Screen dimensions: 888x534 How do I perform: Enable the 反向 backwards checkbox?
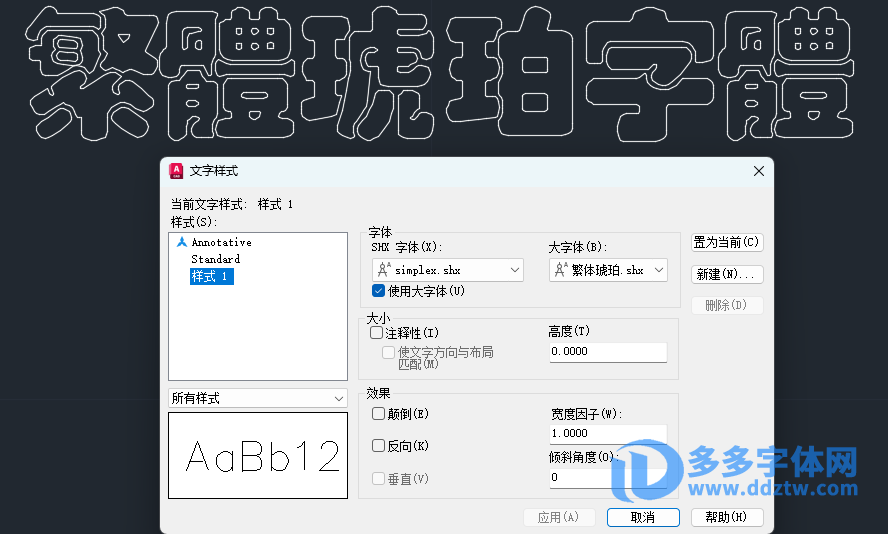coord(378,446)
